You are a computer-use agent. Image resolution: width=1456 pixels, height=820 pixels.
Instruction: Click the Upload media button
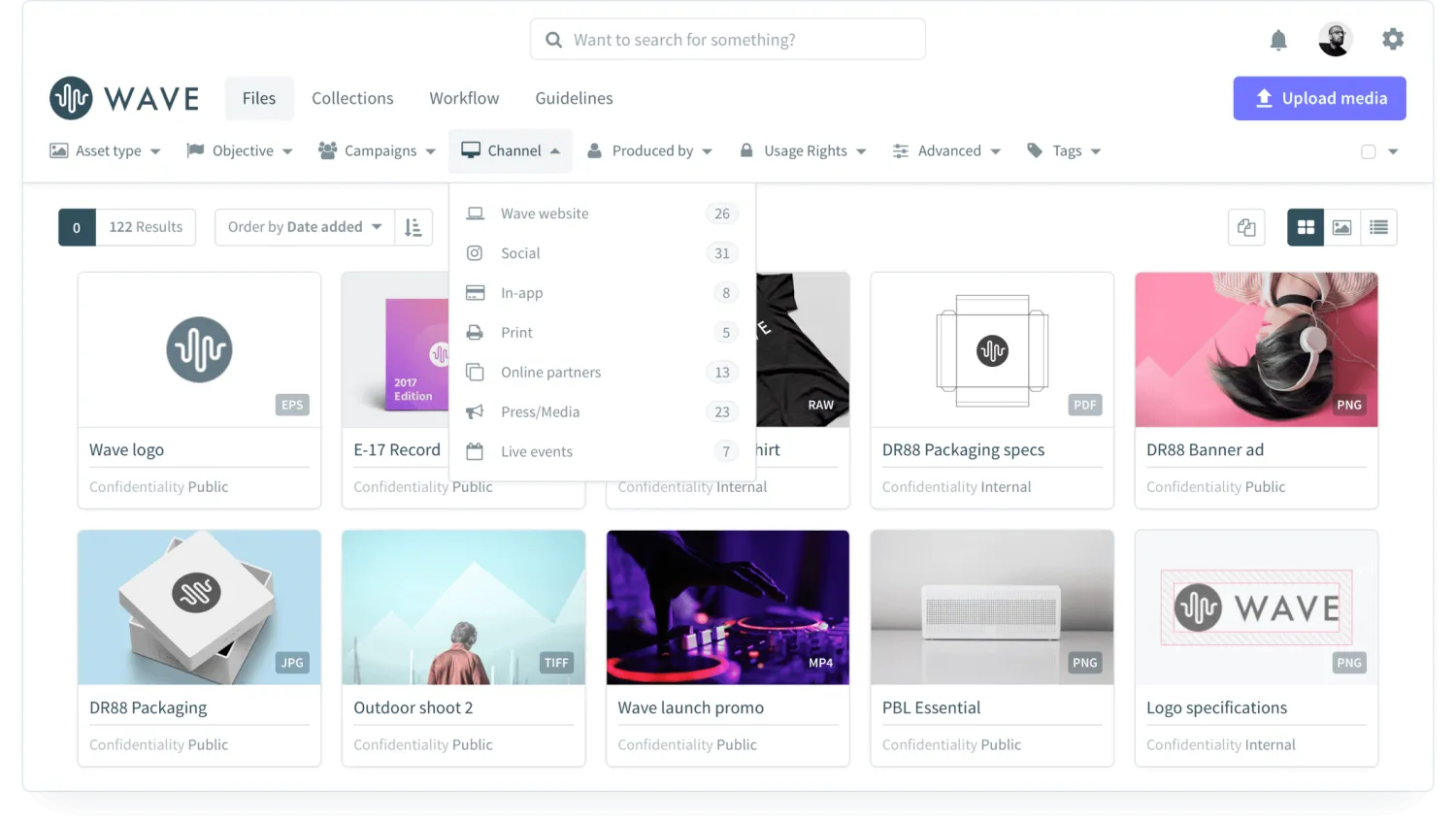click(x=1319, y=98)
